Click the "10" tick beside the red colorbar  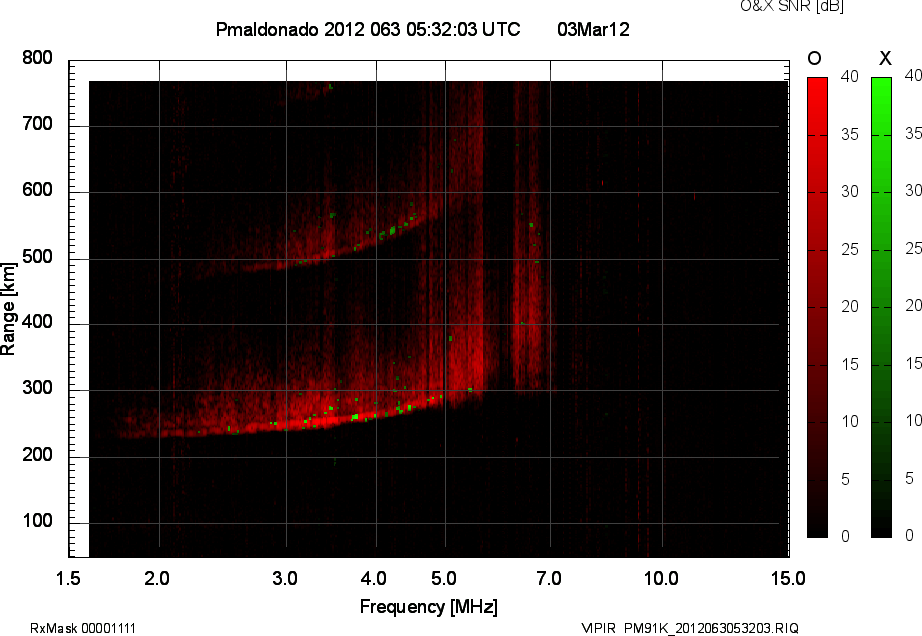(850, 421)
